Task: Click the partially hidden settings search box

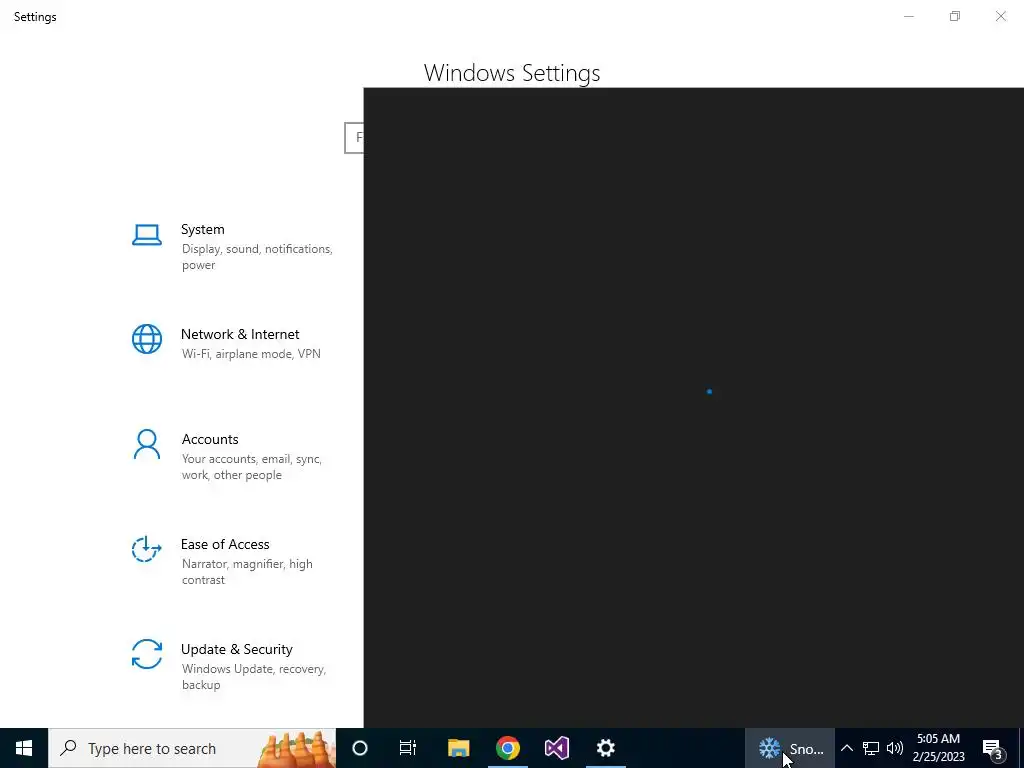Action: point(354,138)
